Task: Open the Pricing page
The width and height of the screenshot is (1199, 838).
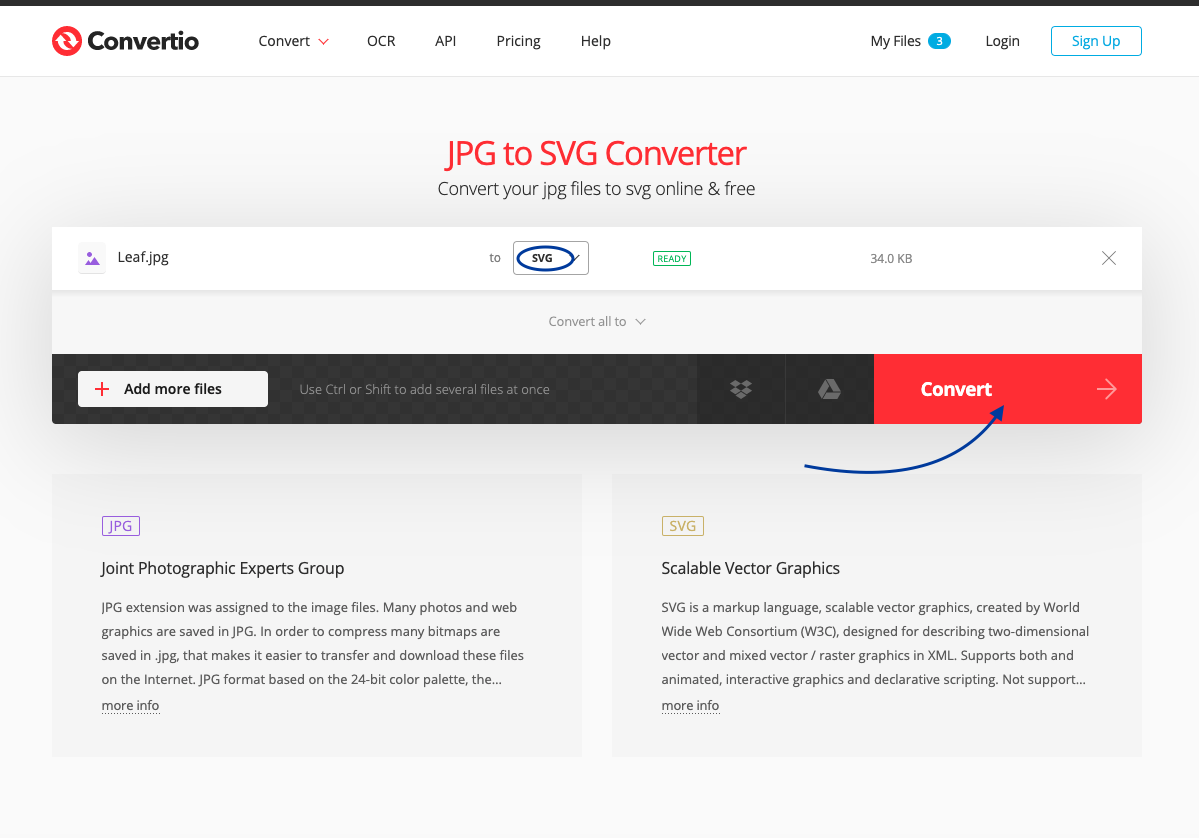Action: [518, 41]
